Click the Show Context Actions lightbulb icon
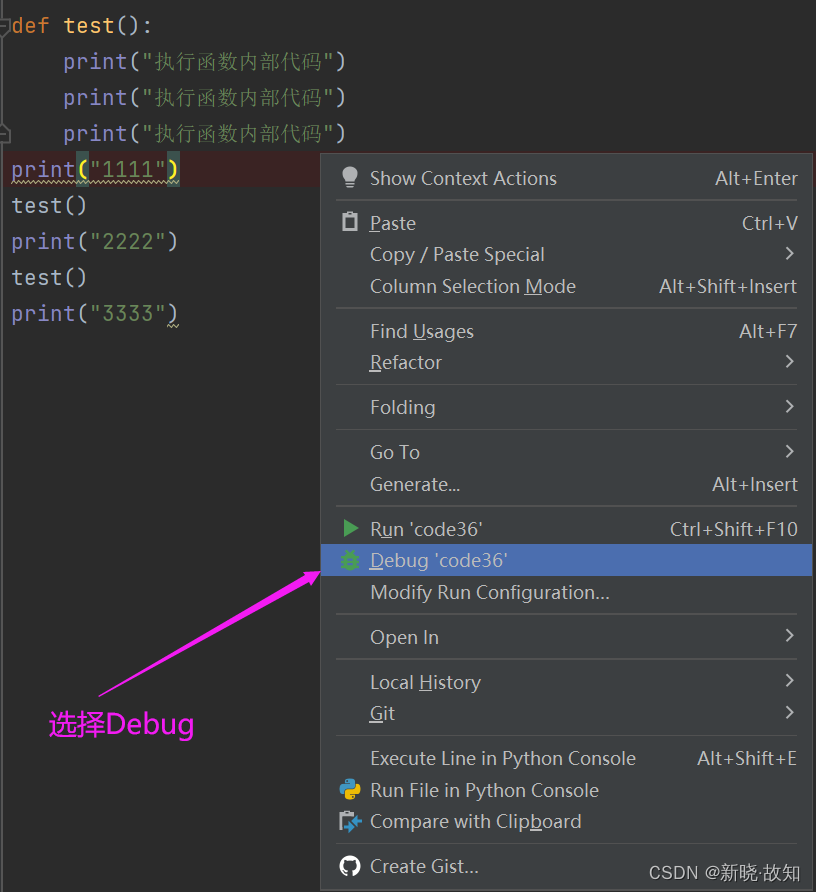The width and height of the screenshot is (816, 892). [349, 177]
